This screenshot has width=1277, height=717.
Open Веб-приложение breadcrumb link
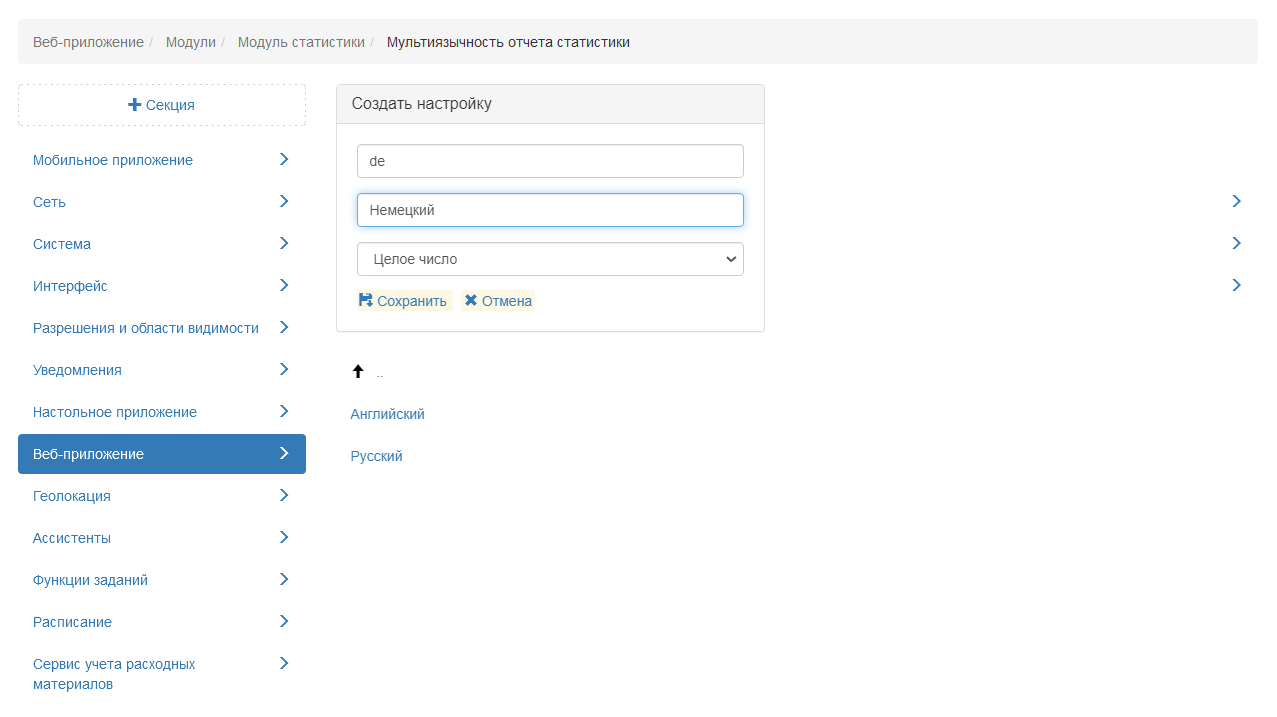tap(88, 42)
